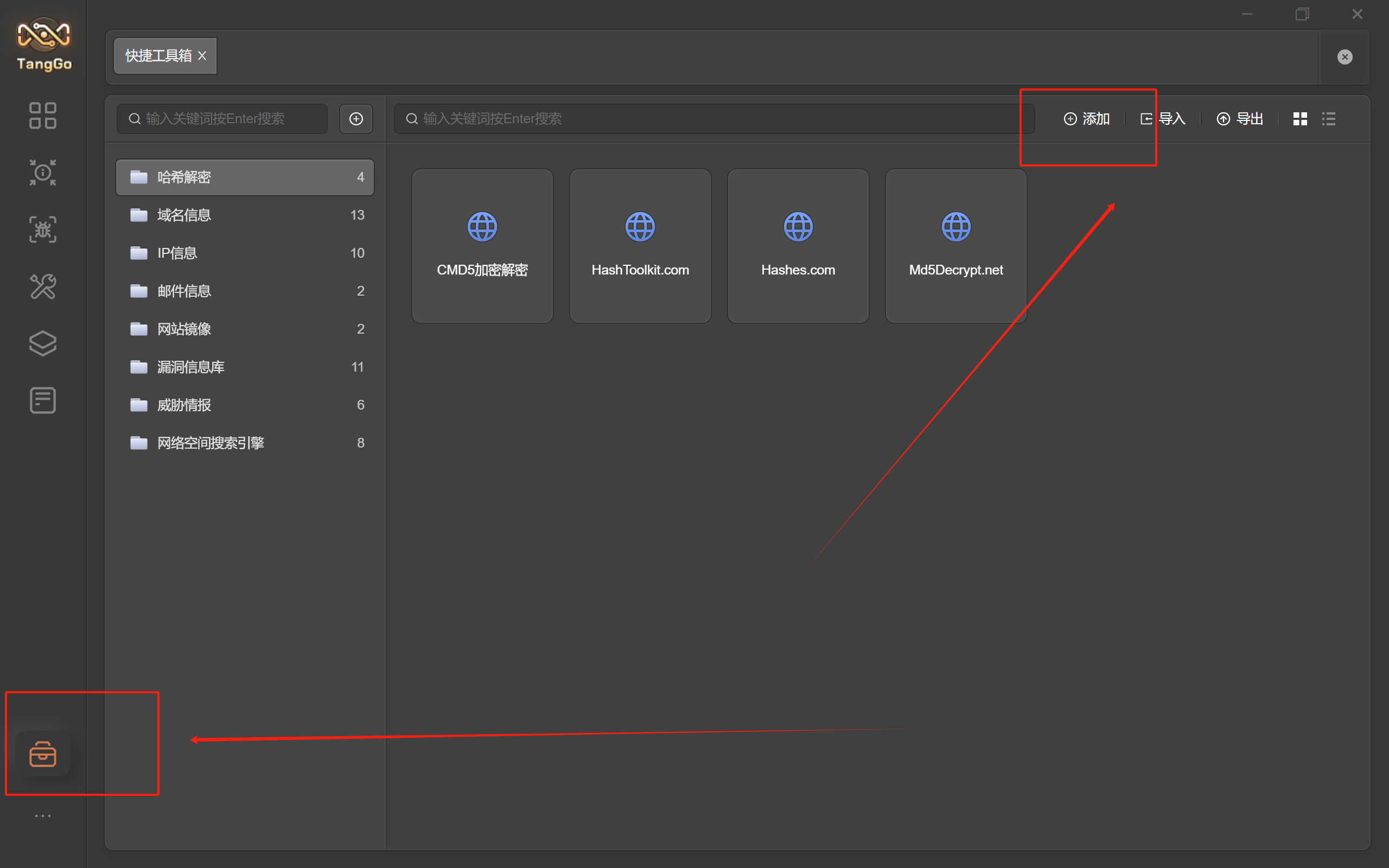1389x868 pixels.
Task: Switch to grid view layout
Action: (x=1299, y=119)
